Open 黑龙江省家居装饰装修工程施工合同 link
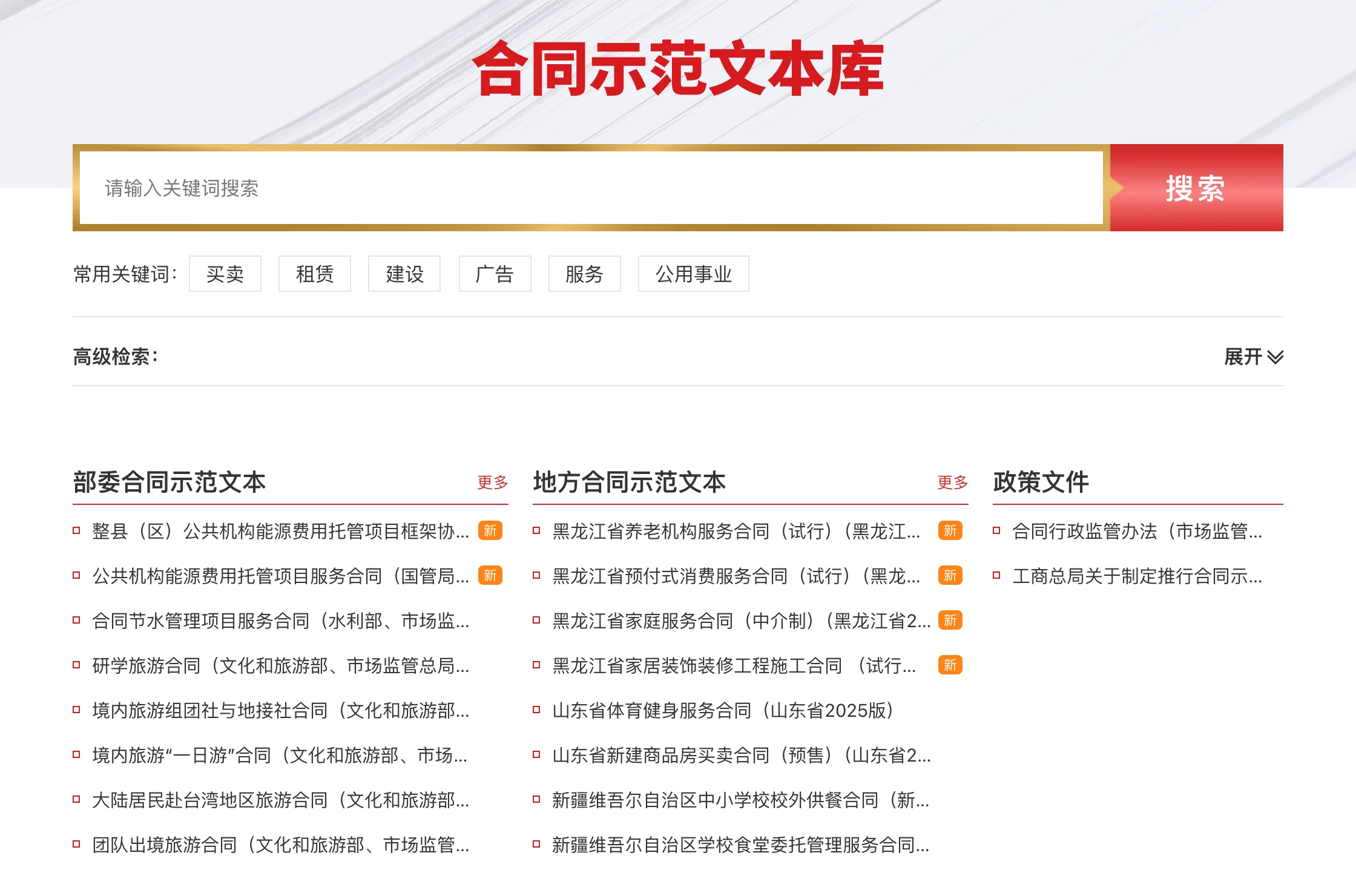This screenshot has height=896, width=1356. 734,665
